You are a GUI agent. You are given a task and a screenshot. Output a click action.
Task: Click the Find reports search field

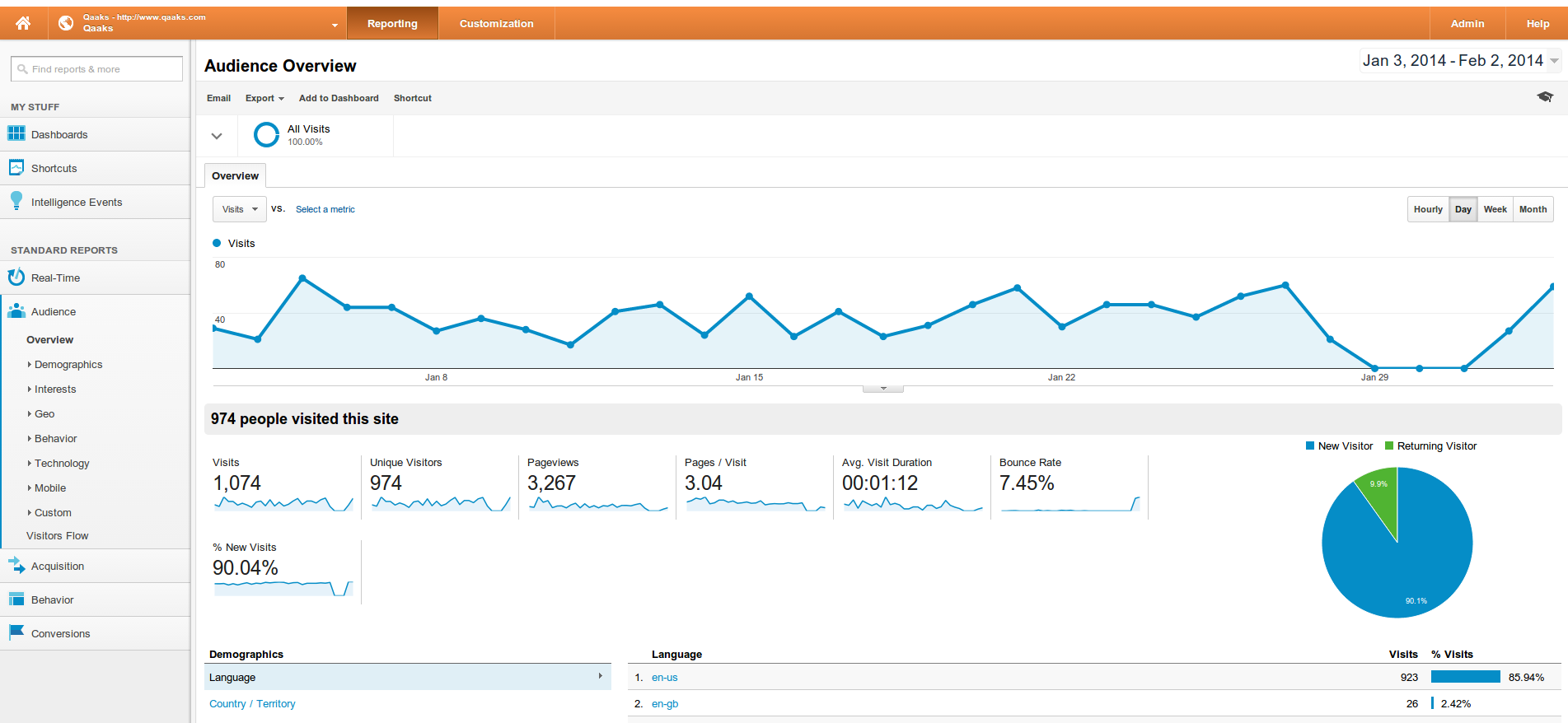(97, 69)
